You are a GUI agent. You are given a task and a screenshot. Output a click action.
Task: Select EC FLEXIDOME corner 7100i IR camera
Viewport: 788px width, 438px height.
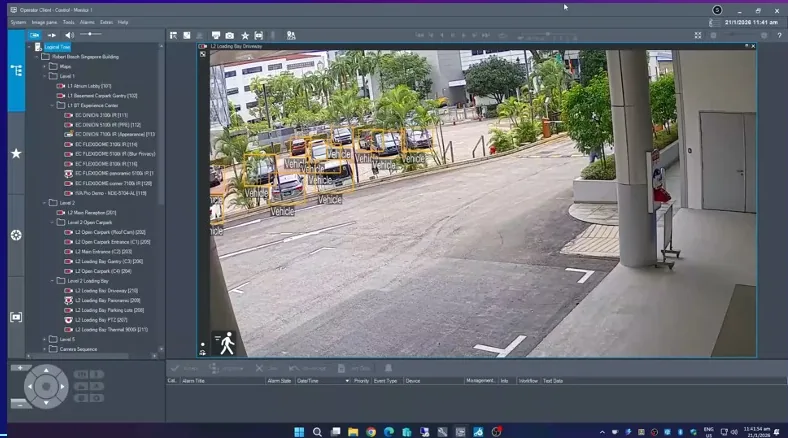[113, 183]
